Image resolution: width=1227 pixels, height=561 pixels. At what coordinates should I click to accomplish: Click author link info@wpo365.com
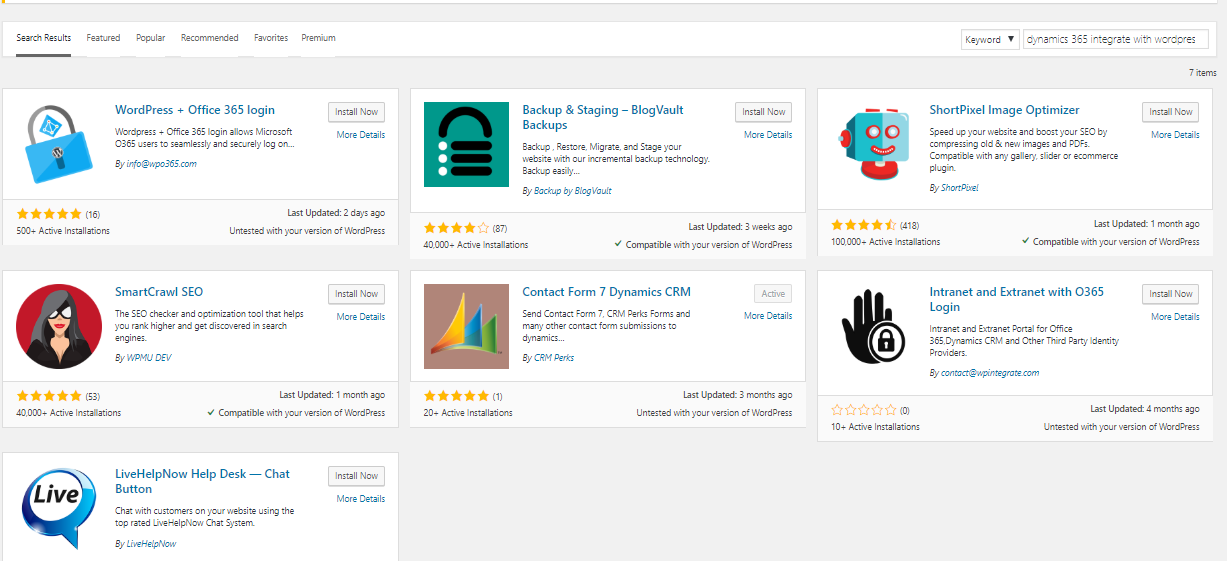pos(161,164)
